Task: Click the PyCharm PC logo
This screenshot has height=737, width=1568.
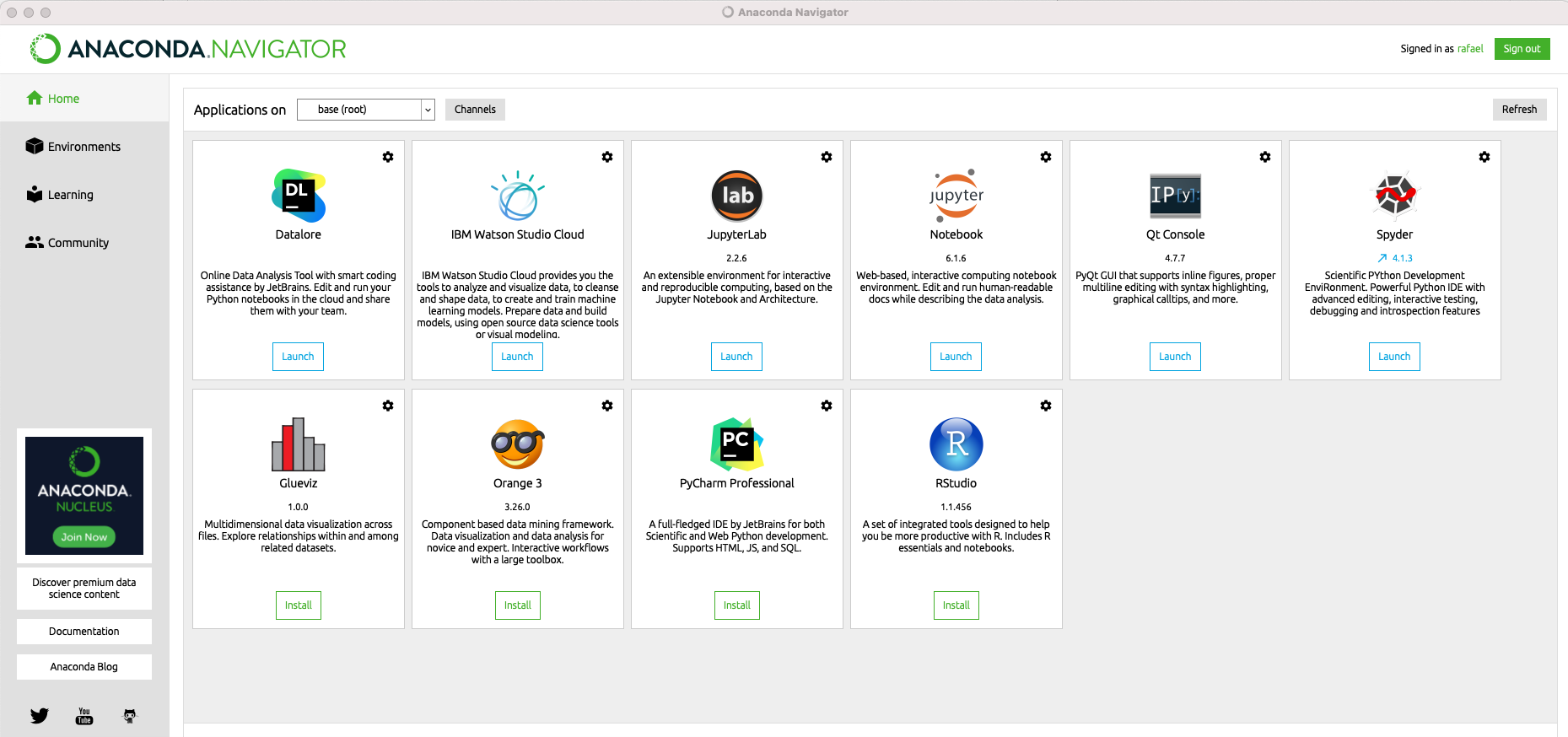Action: point(737,444)
